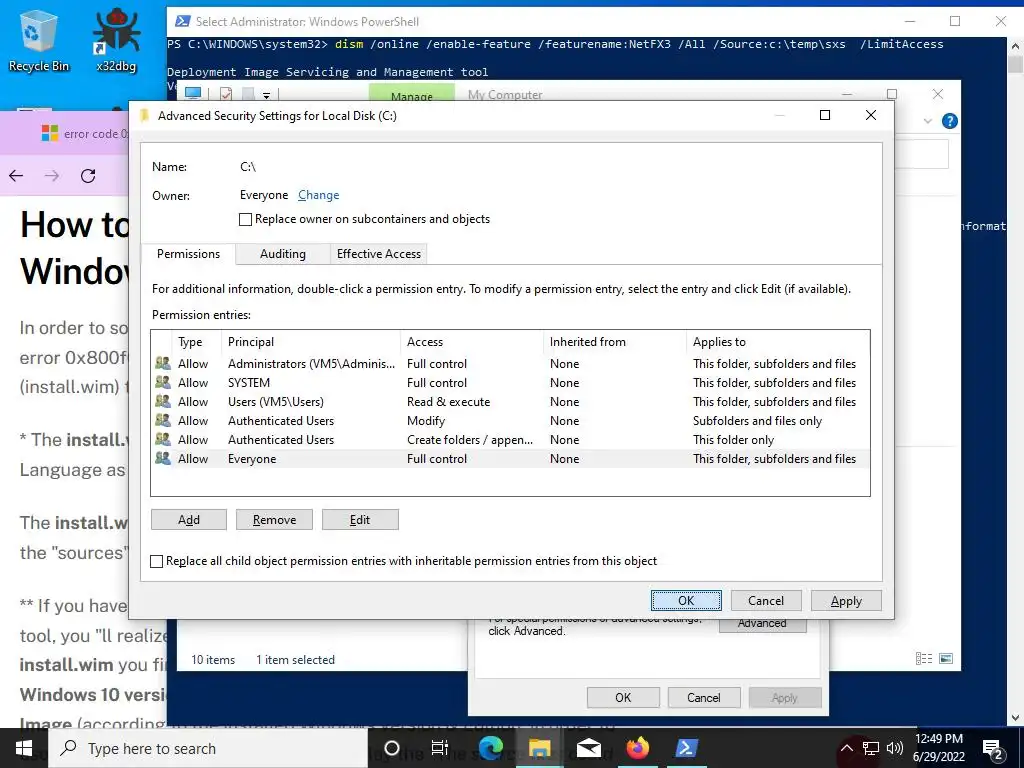The height and width of the screenshot is (768, 1024).
Task: Open File Explorer from the taskbar
Action: [540, 748]
